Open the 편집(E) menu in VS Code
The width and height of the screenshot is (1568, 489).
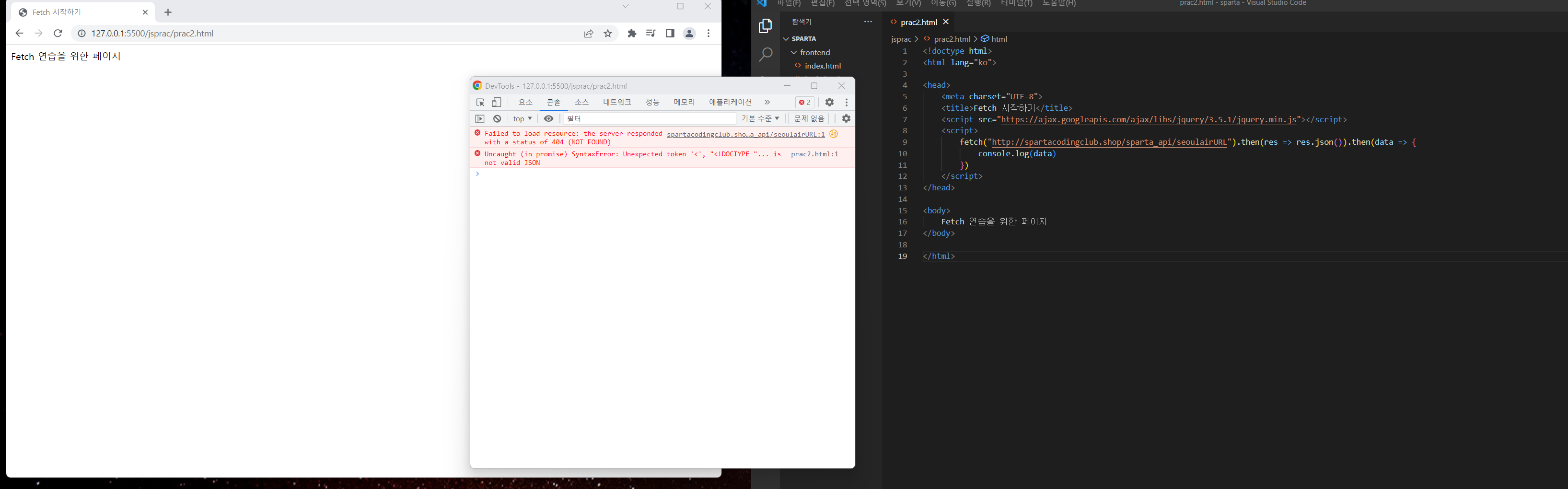(x=823, y=3)
